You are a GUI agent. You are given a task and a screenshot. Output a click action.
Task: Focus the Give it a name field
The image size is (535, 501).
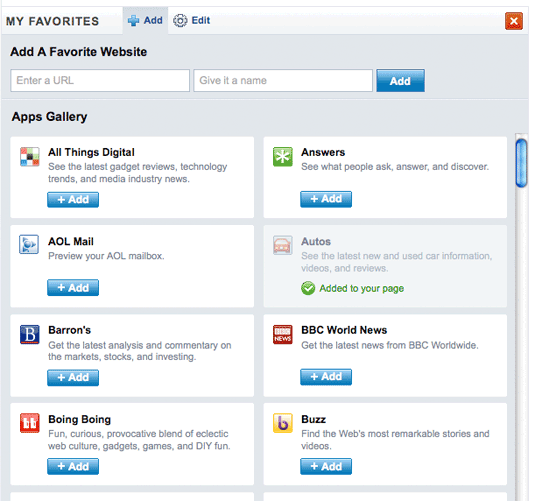283,81
